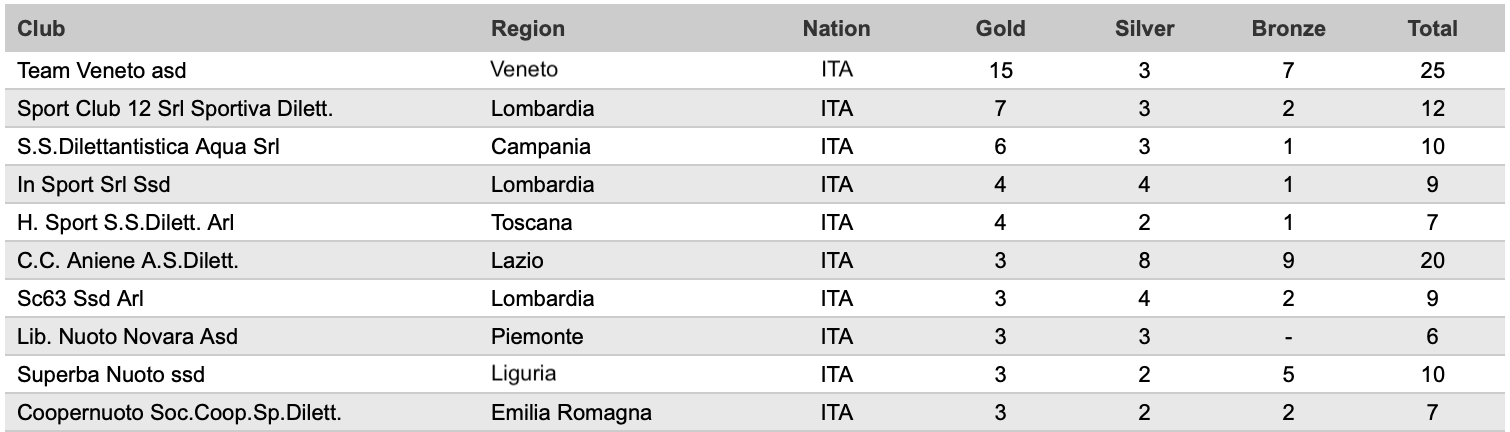Click the Silver column header
The height and width of the screenshot is (432, 1510).
pos(1144,29)
